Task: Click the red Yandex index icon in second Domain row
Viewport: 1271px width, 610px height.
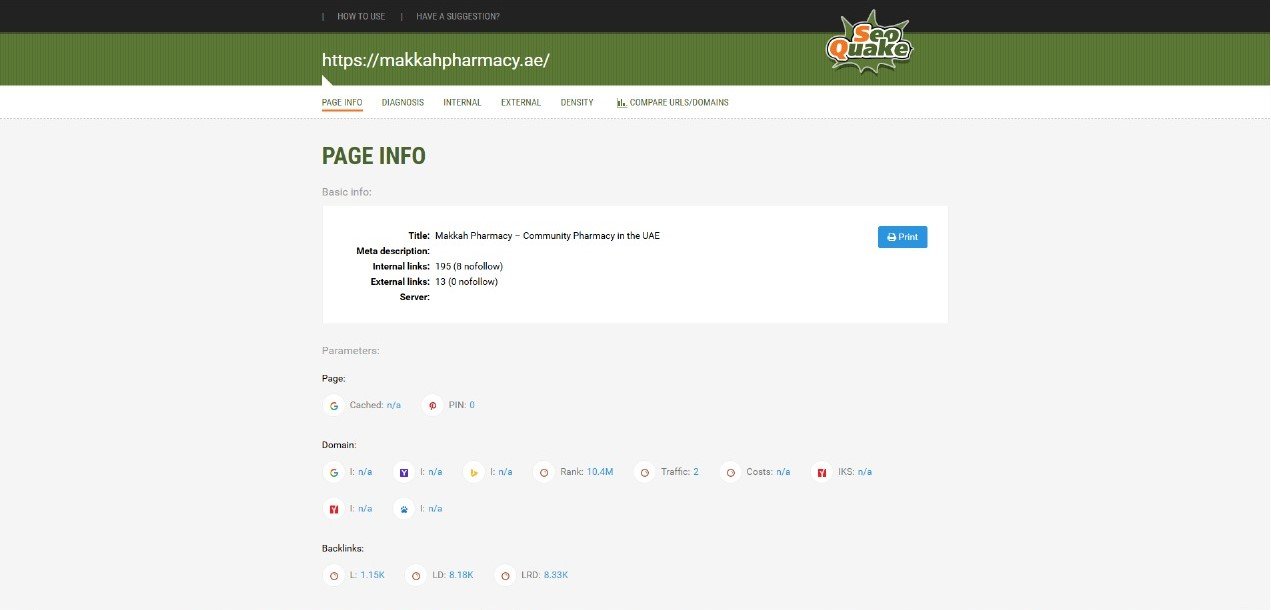Action: tap(334, 509)
